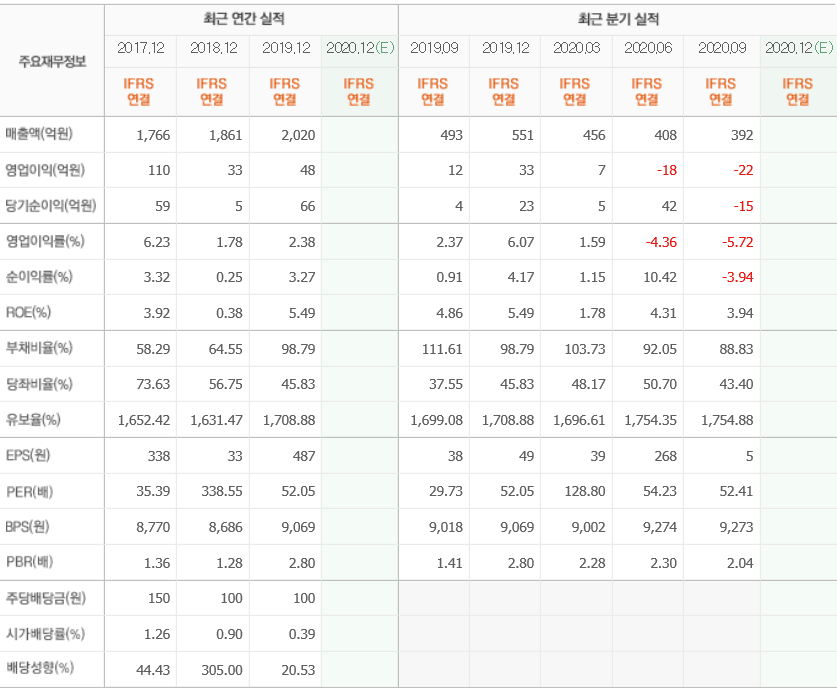Screen dimensions: 837x692
Task: Click the 부채비율(%) row label
Action: (x=39, y=348)
